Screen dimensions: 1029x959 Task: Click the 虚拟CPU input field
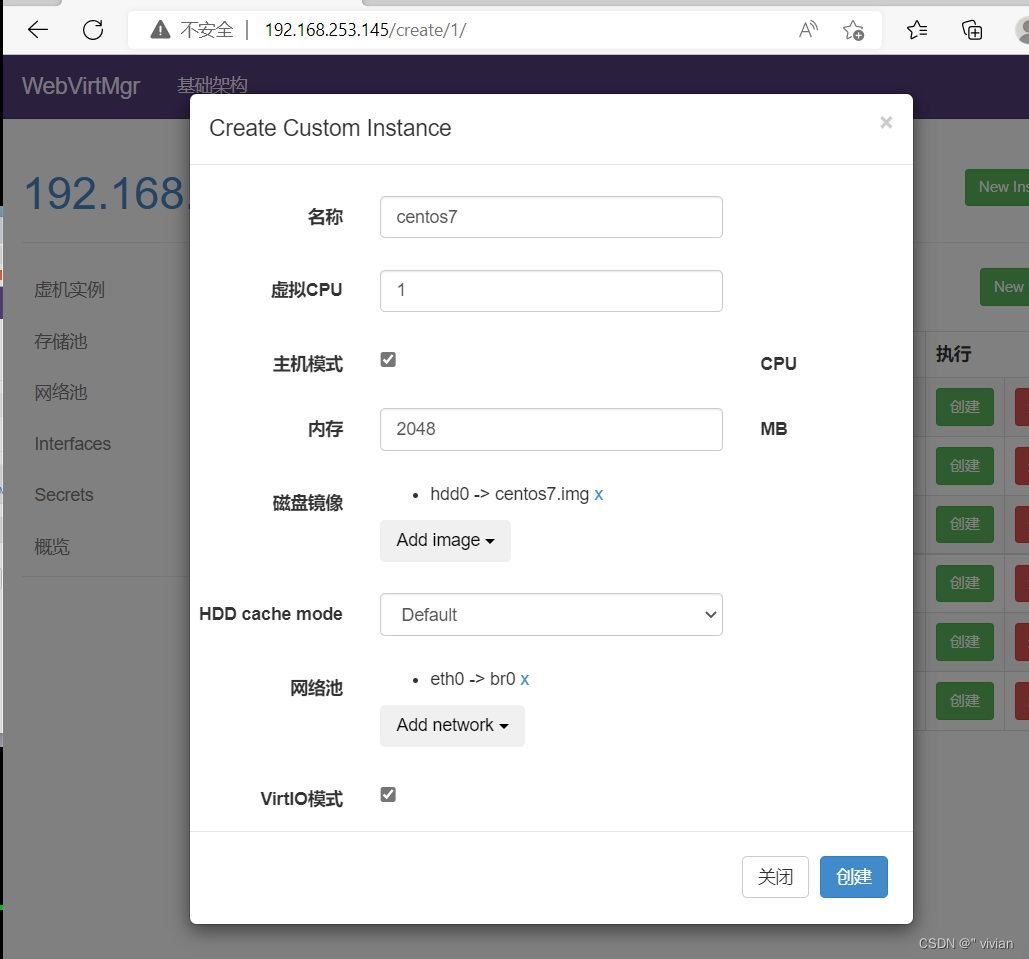tap(551, 290)
